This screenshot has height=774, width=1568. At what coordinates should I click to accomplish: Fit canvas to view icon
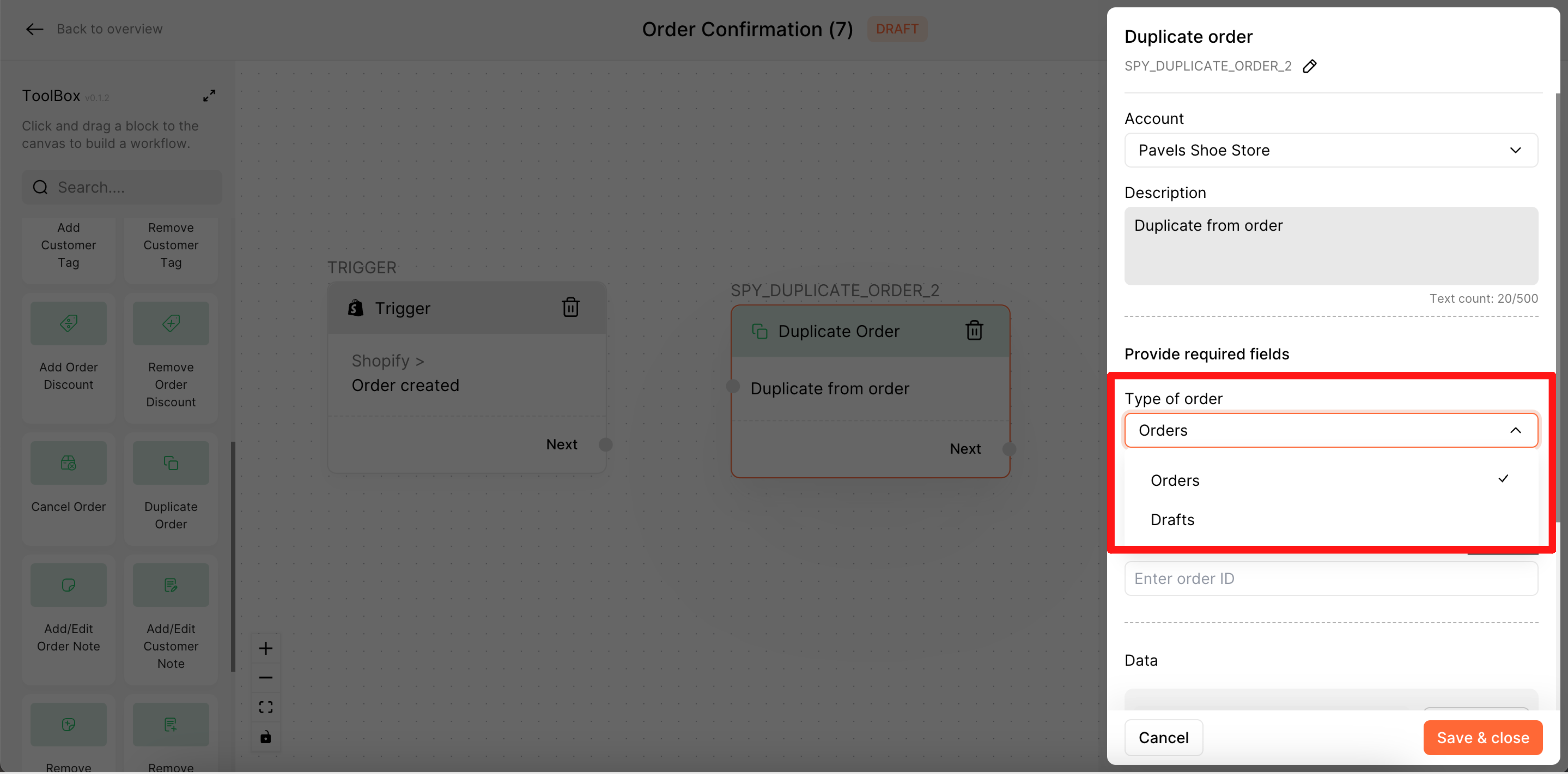tap(265, 707)
